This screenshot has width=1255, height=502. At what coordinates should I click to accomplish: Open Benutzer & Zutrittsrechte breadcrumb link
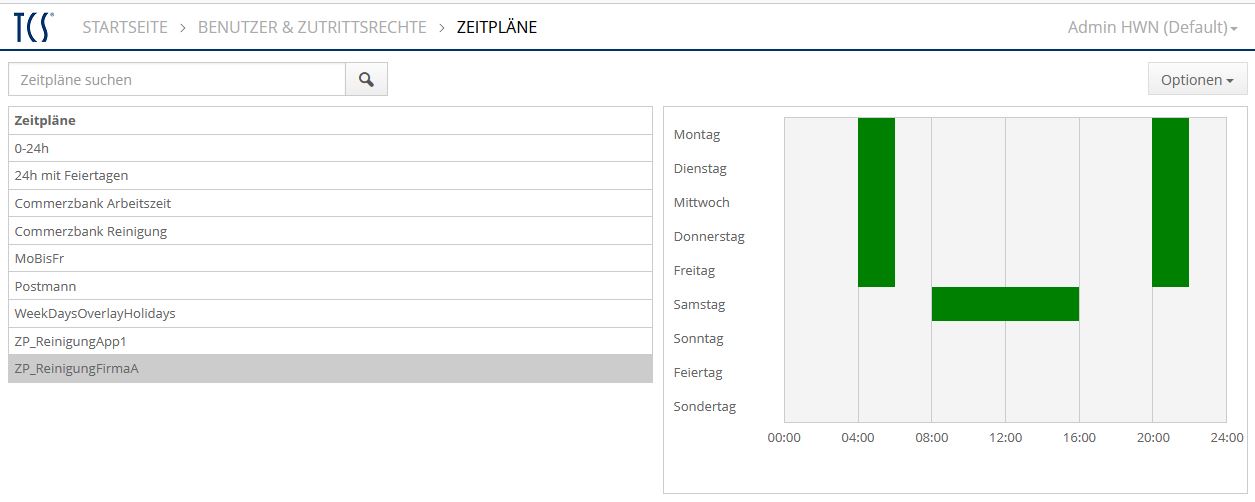tap(312, 27)
